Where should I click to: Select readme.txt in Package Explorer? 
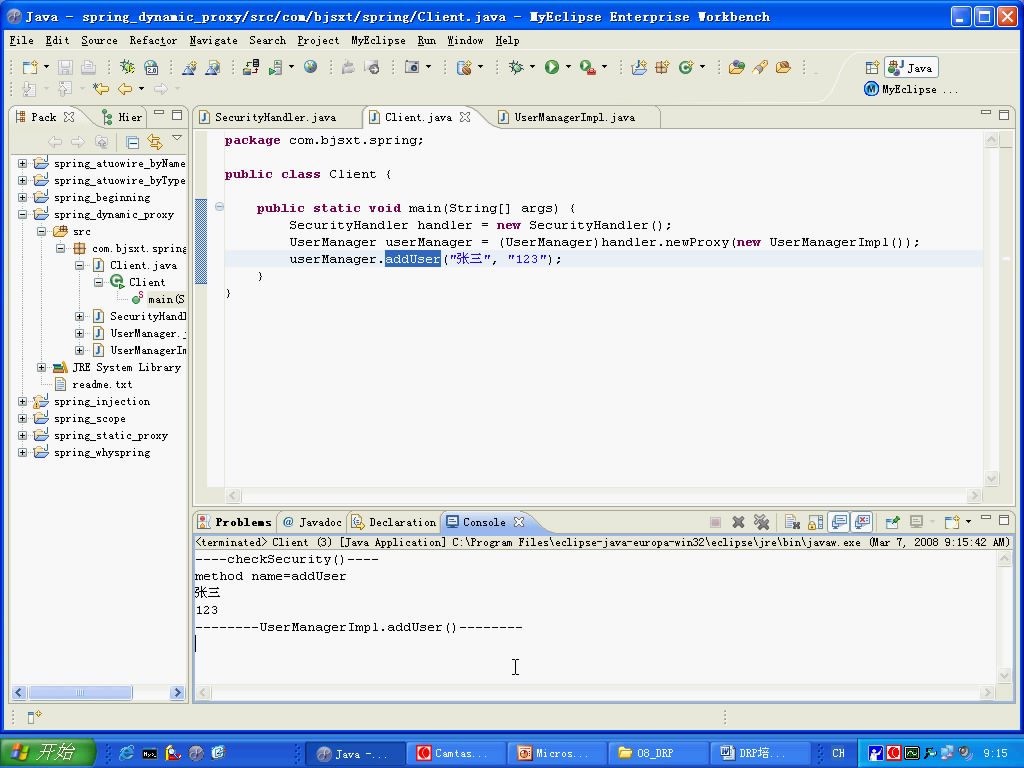point(101,385)
